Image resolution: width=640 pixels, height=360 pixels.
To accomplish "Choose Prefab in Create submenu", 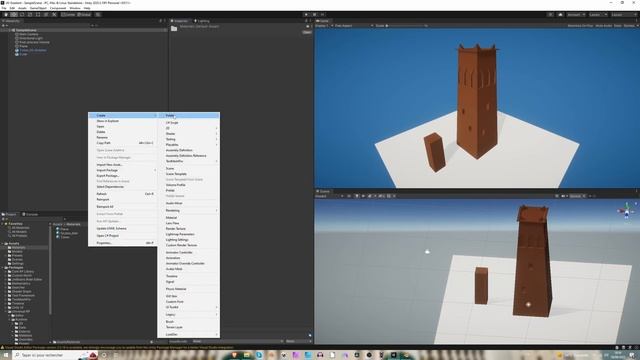I will (x=189, y=190).
